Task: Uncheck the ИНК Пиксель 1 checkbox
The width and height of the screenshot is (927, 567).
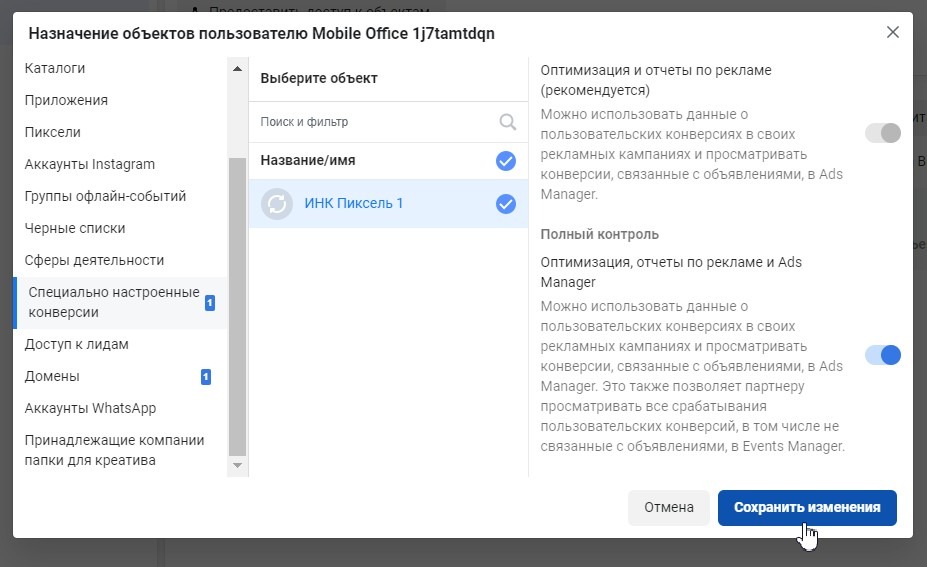Action: [x=506, y=204]
